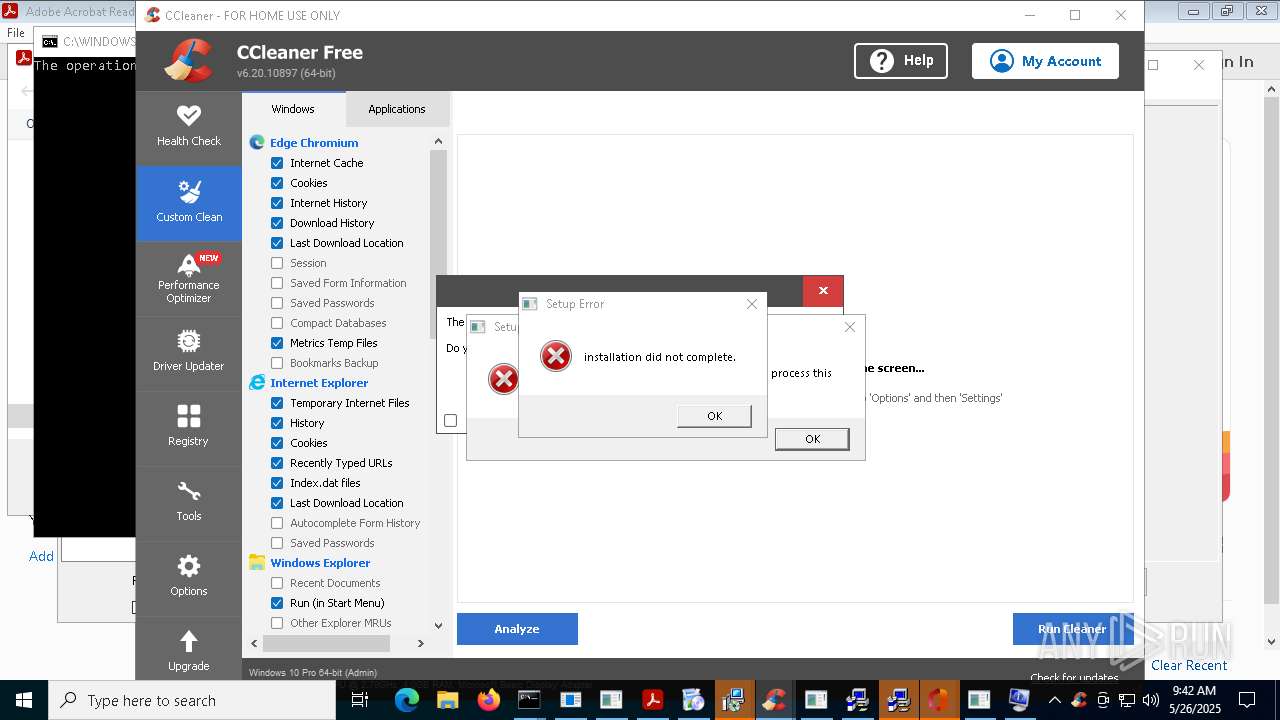Open File Explorer from taskbar

point(447,700)
